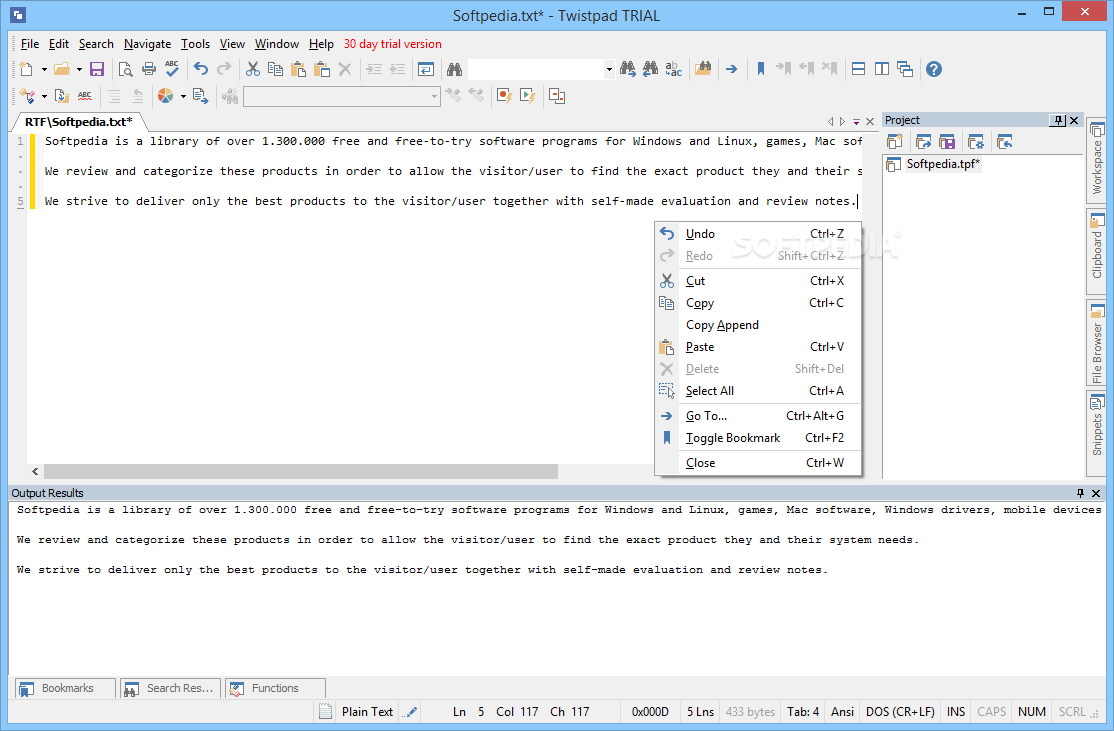Click the Print icon

[148, 69]
